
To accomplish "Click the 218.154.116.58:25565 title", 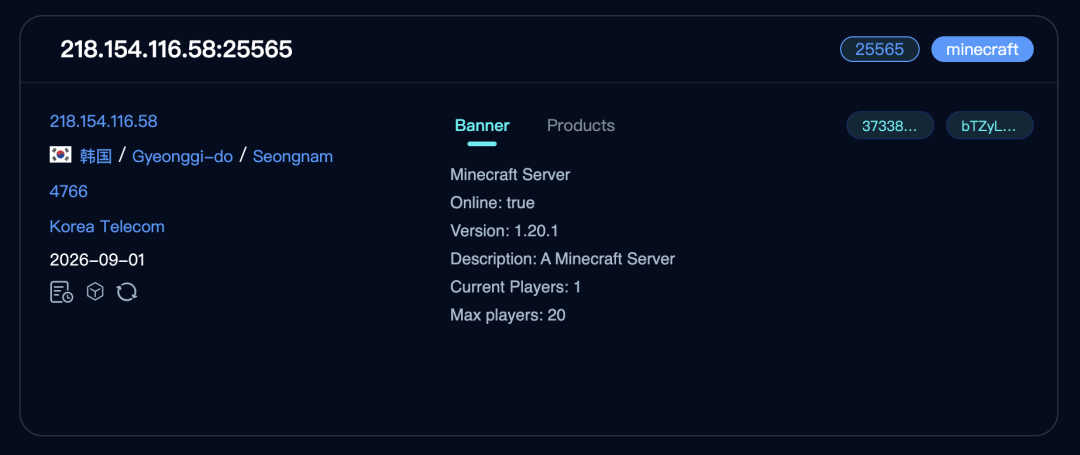I will point(176,49).
